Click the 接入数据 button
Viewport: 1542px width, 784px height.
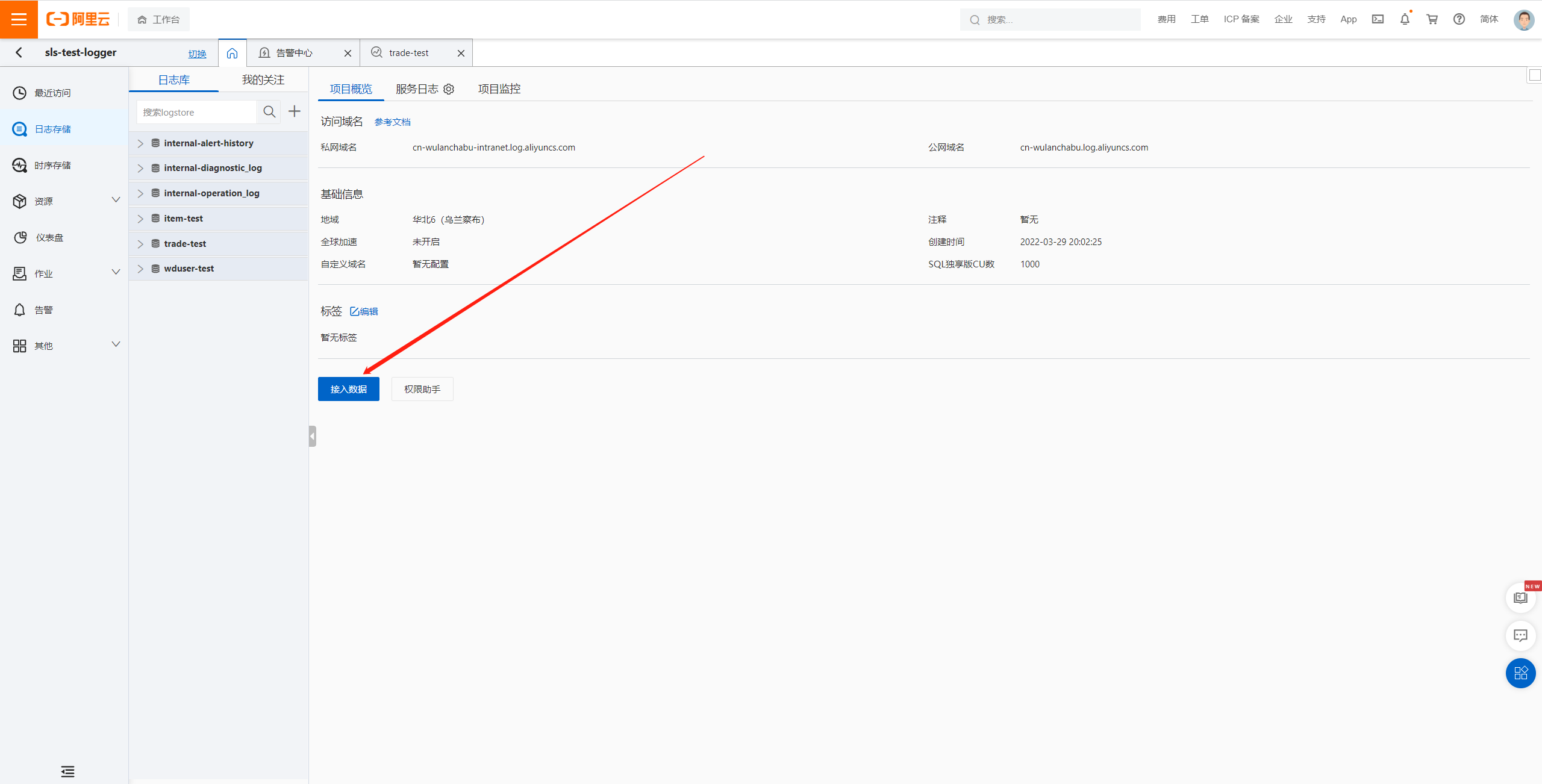348,389
